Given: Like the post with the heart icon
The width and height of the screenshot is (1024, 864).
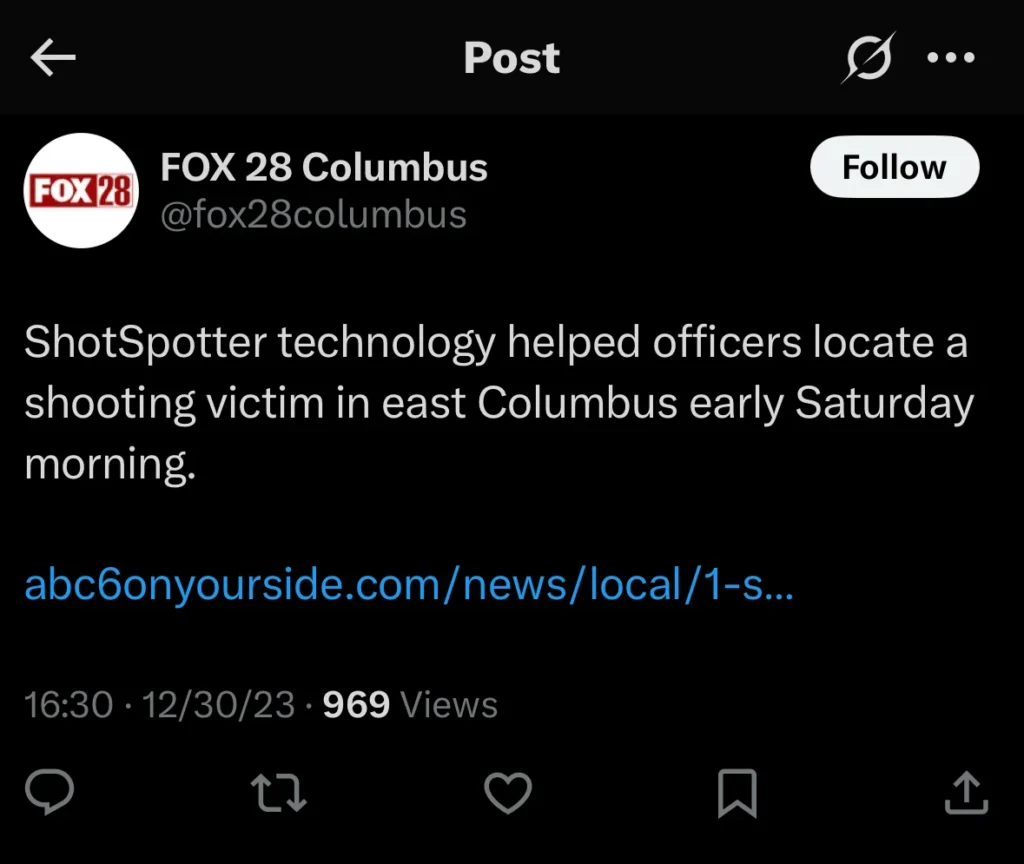Looking at the screenshot, I should (x=507, y=795).
